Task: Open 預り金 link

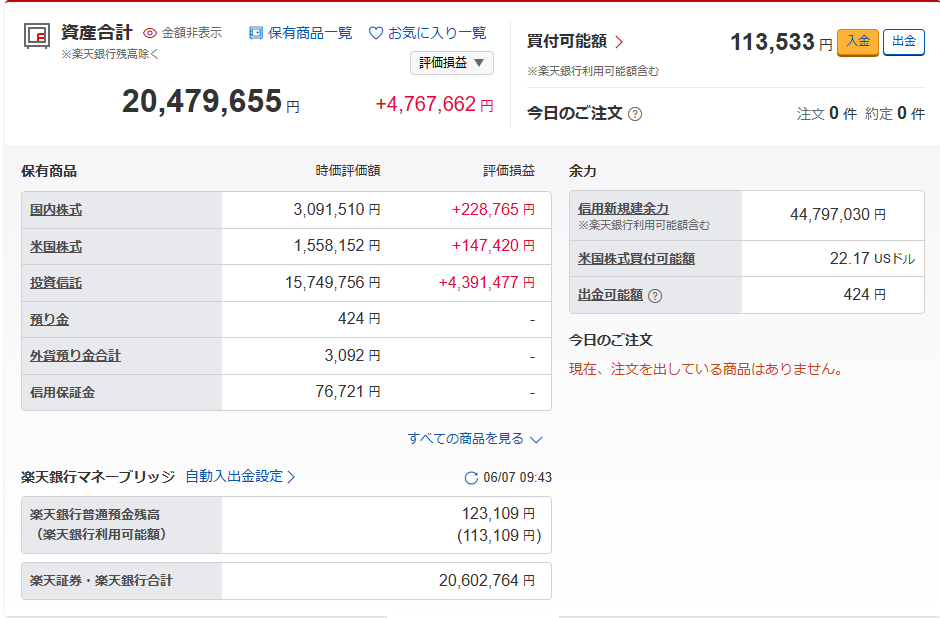Action: click(49, 319)
